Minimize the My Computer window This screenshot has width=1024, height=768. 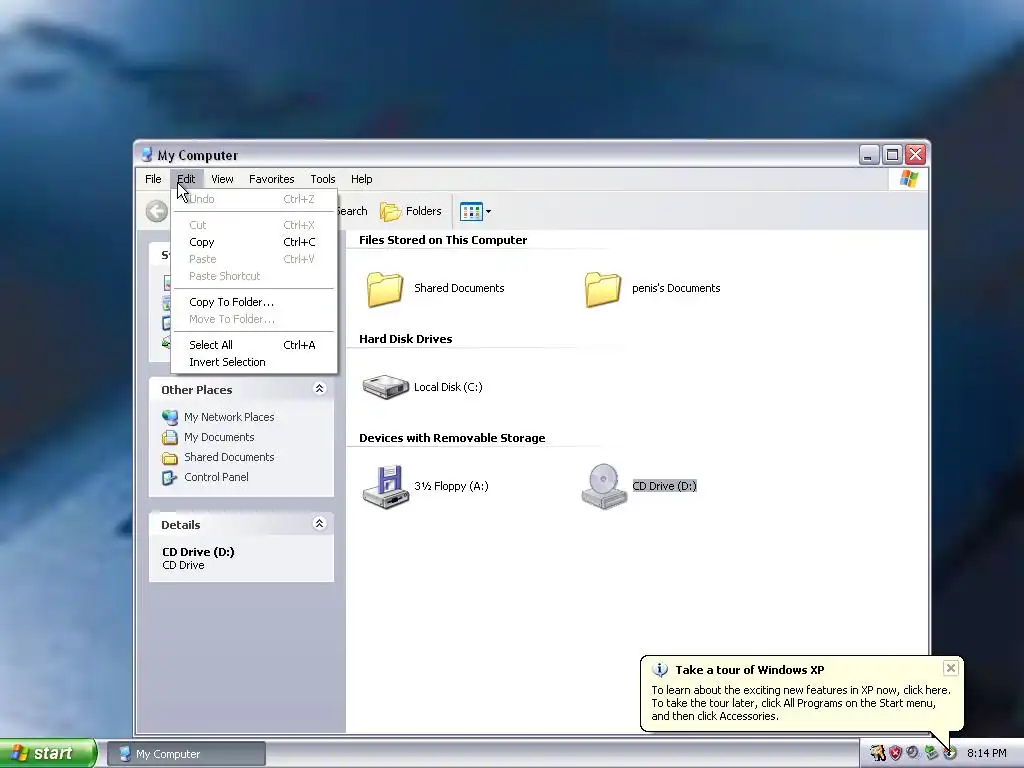coord(869,155)
